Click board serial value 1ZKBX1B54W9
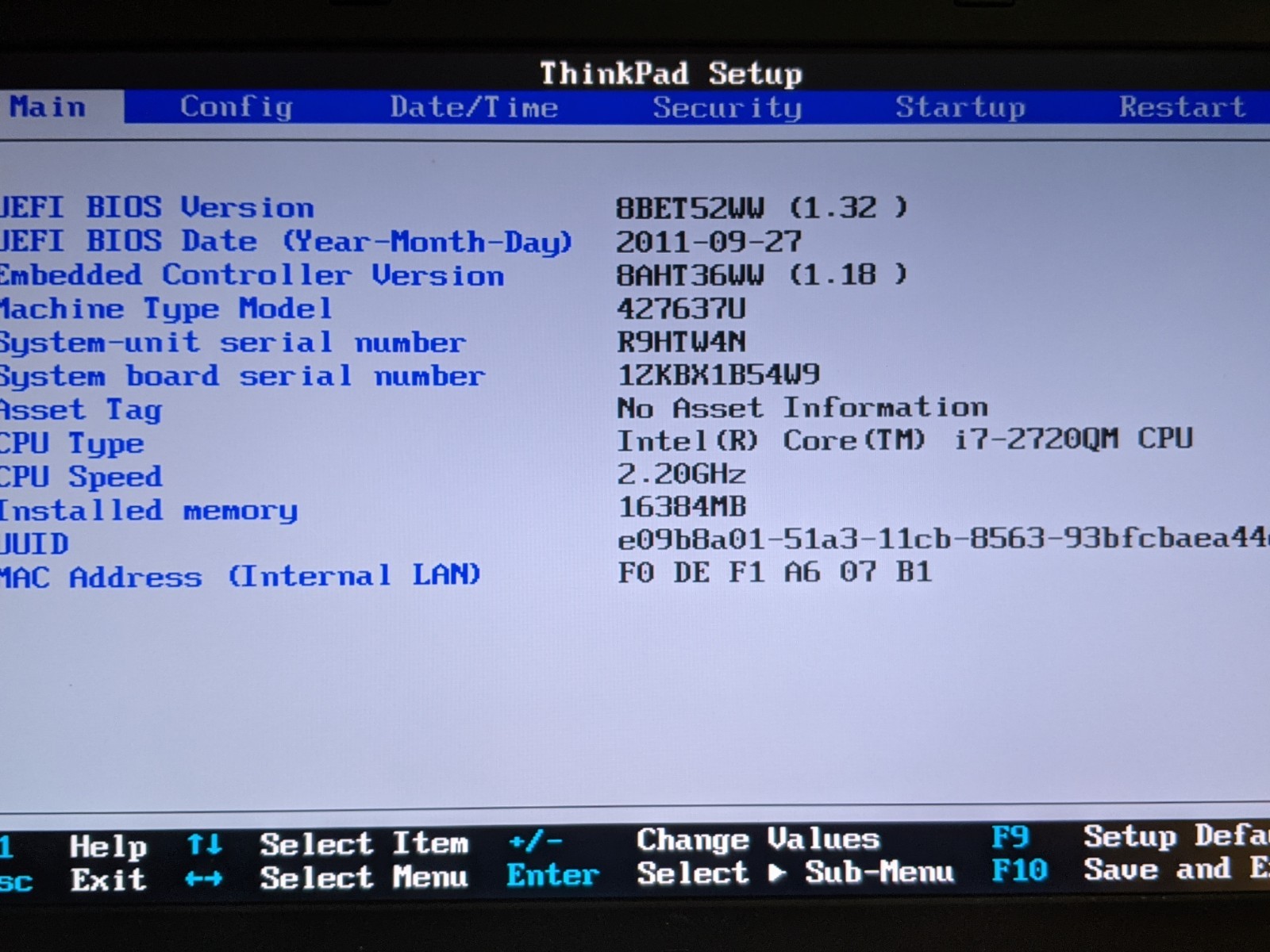This screenshot has height=952, width=1270. click(718, 374)
